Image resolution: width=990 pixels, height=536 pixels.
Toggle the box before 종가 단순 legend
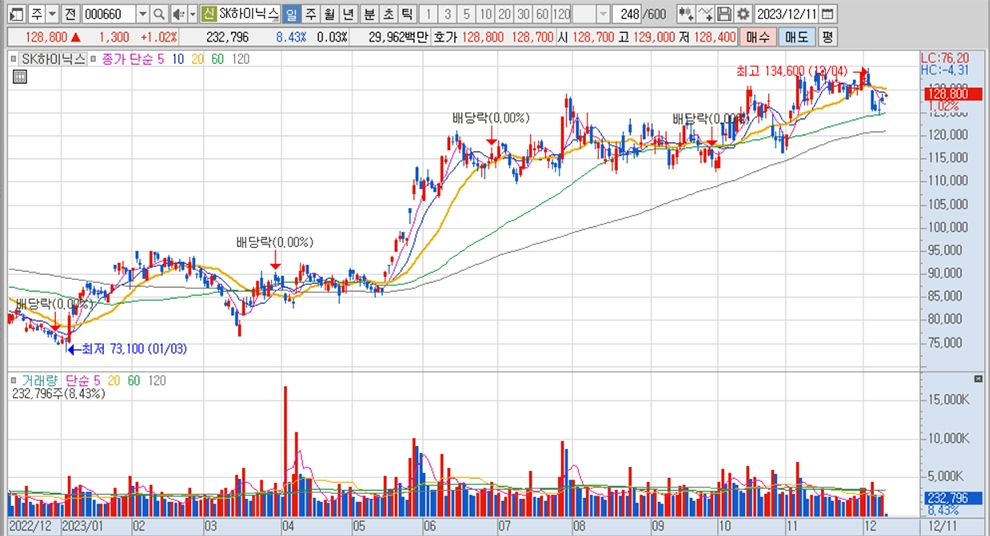click(x=93, y=59)
